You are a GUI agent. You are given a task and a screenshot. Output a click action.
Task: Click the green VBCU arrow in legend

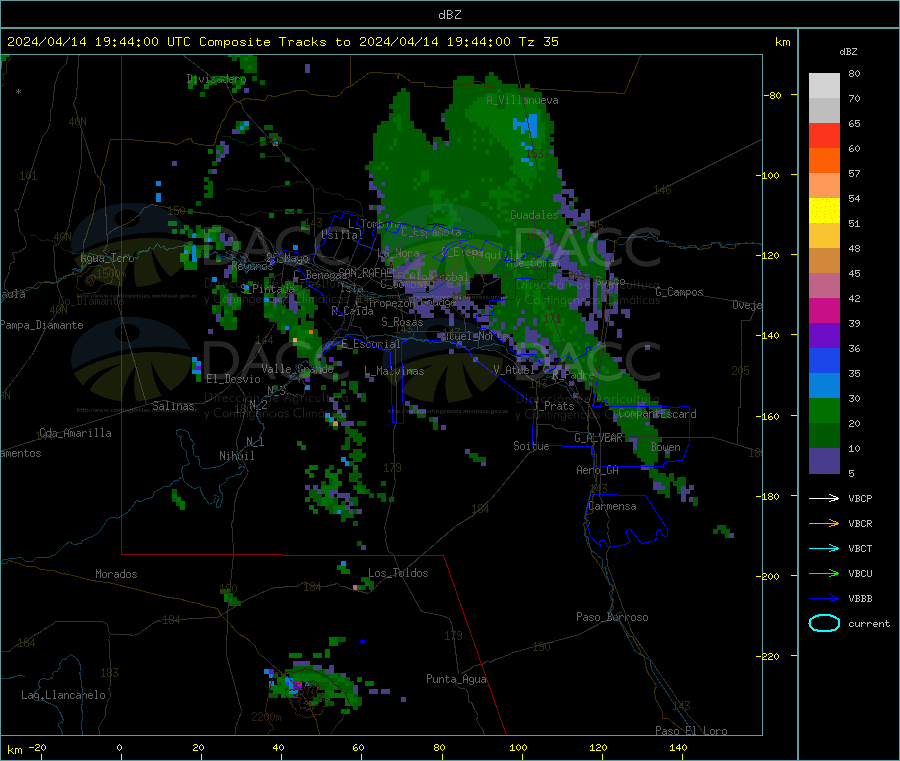coord(824,573)
